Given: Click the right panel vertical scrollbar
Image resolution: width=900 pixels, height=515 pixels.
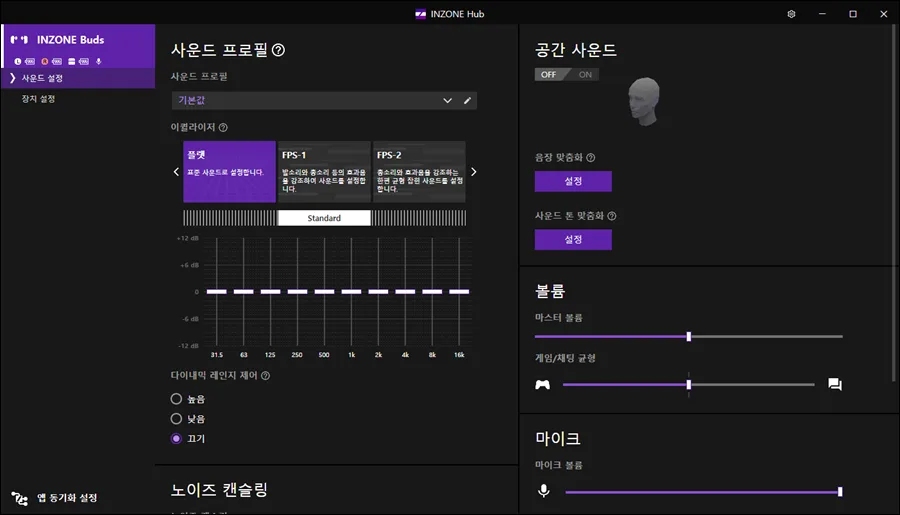Looking at the screenshot, I should (894, 204).
